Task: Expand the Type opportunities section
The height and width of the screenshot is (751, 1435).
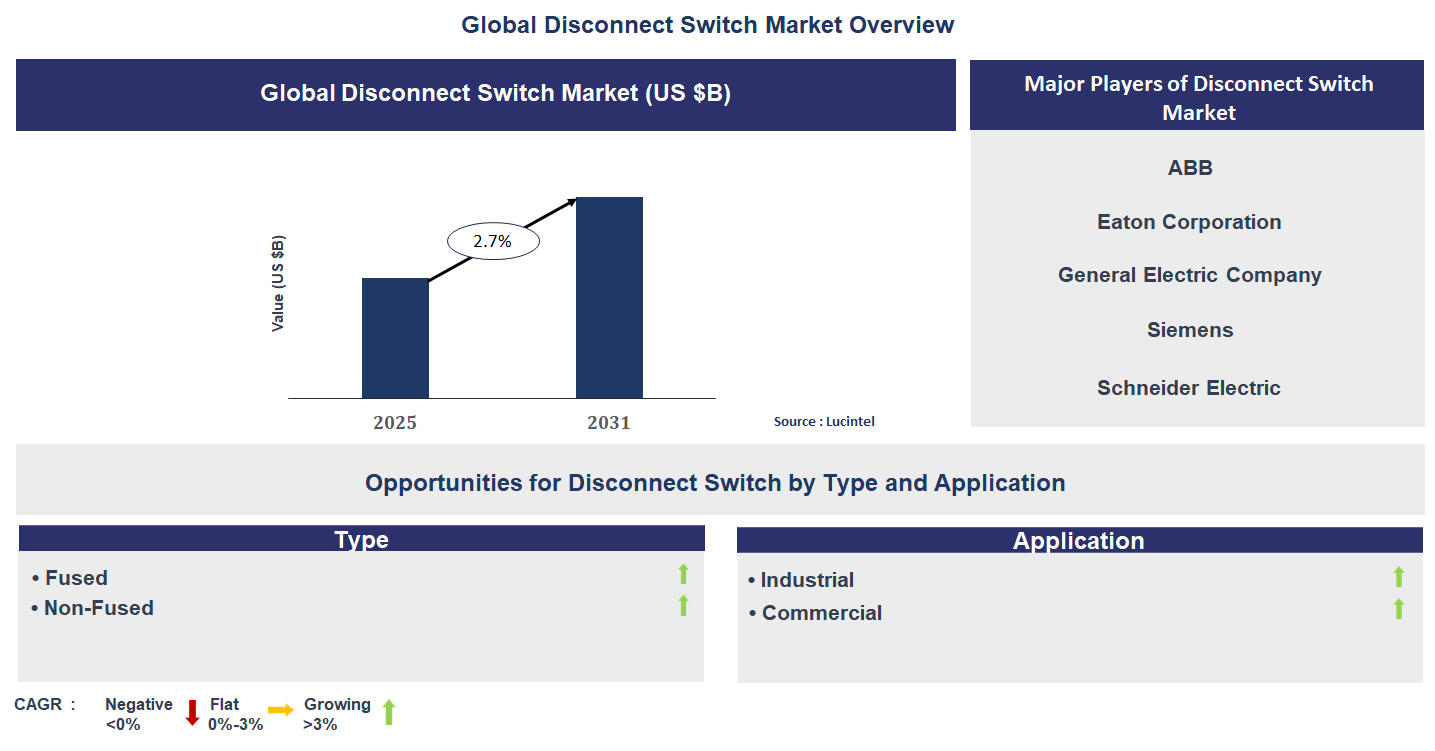Action: pos(361,539)
